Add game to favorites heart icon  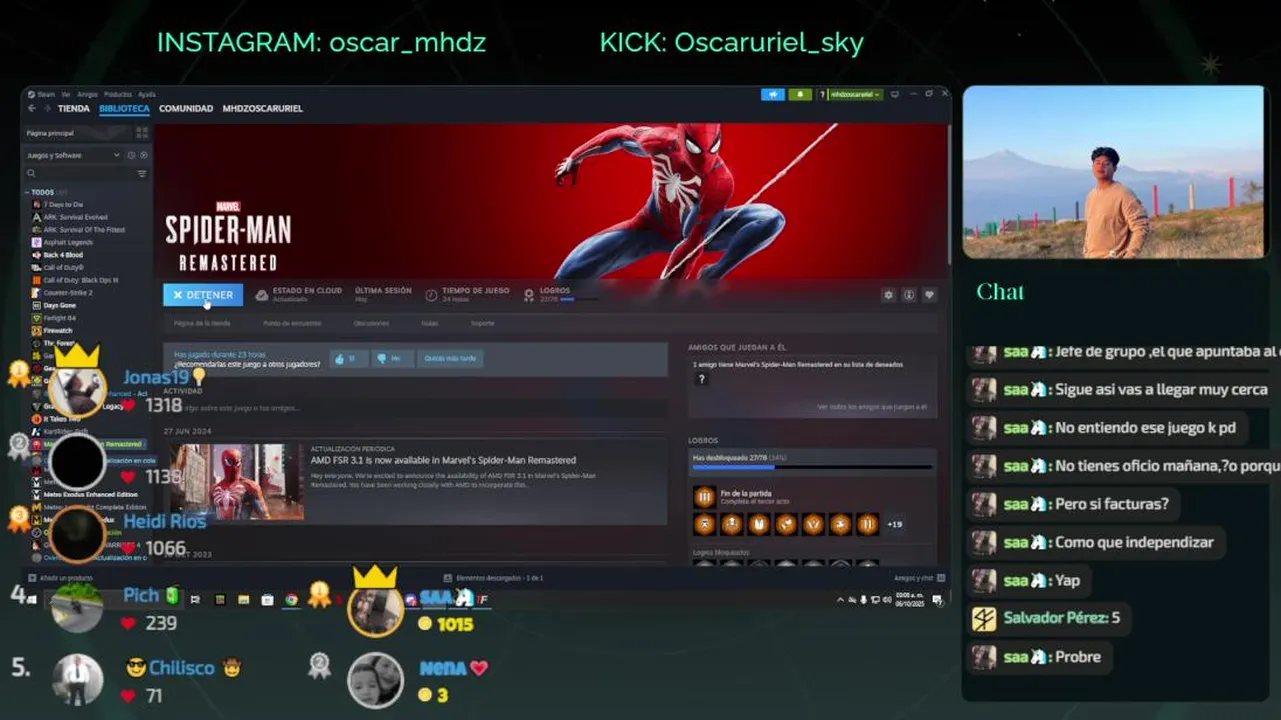pyautogui.click(x=929, y=295)
